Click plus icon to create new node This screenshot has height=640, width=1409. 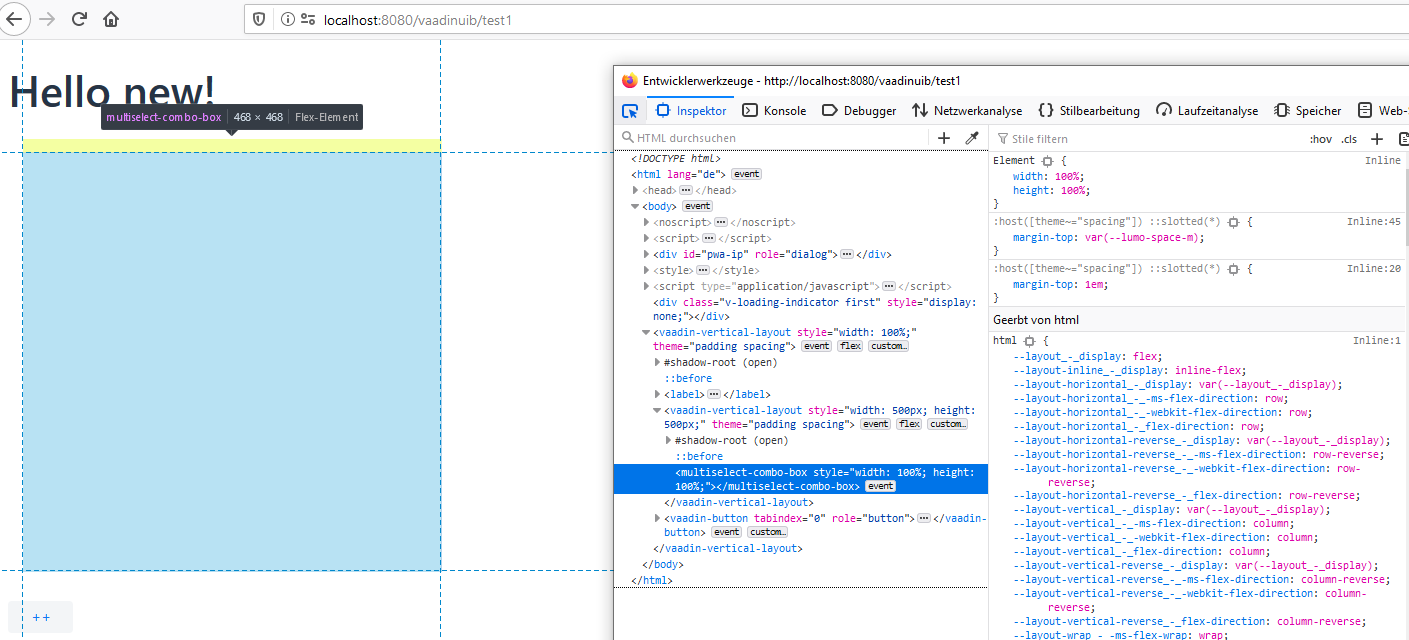(x=944, y=138)
